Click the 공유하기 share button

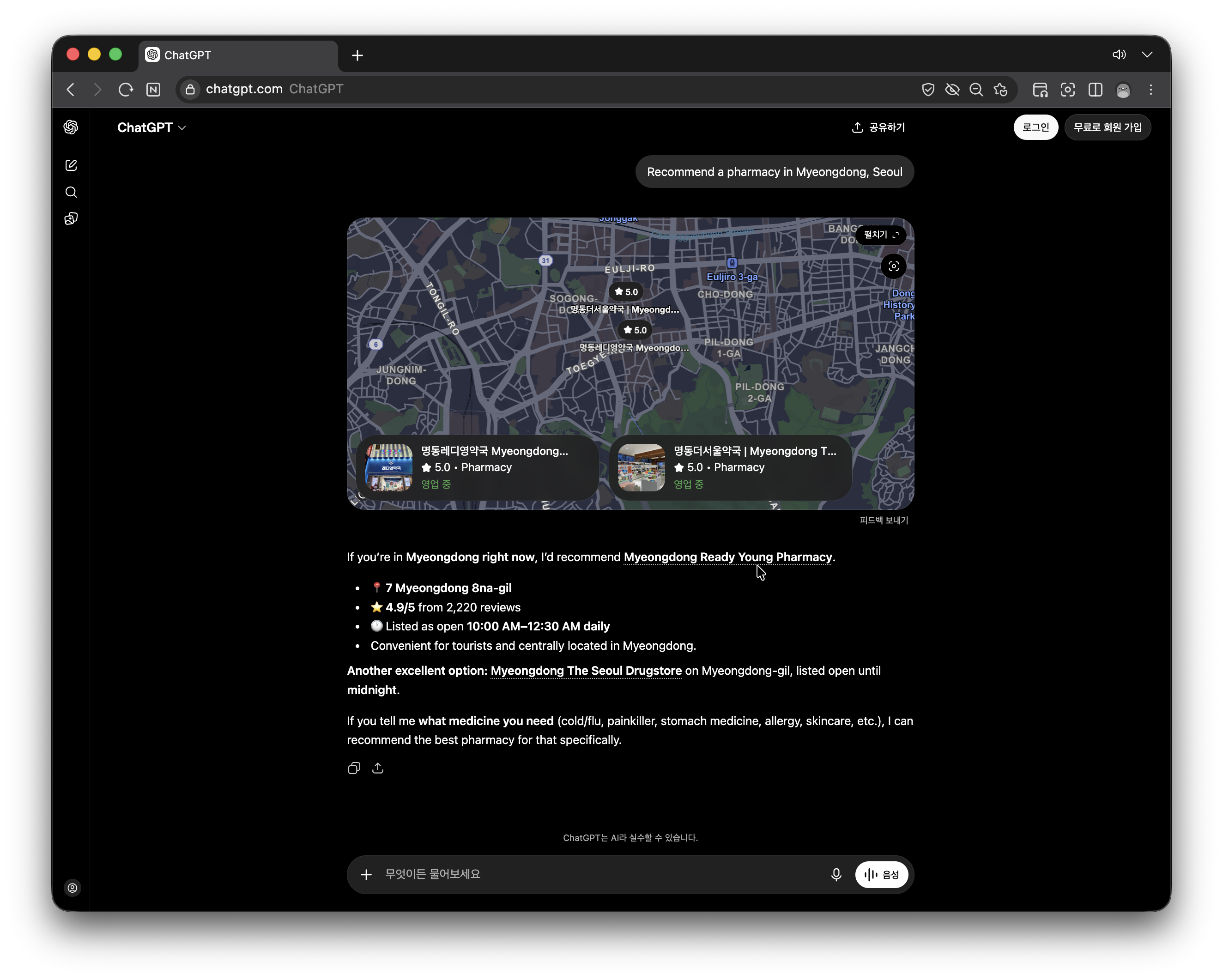coord(878,127)
